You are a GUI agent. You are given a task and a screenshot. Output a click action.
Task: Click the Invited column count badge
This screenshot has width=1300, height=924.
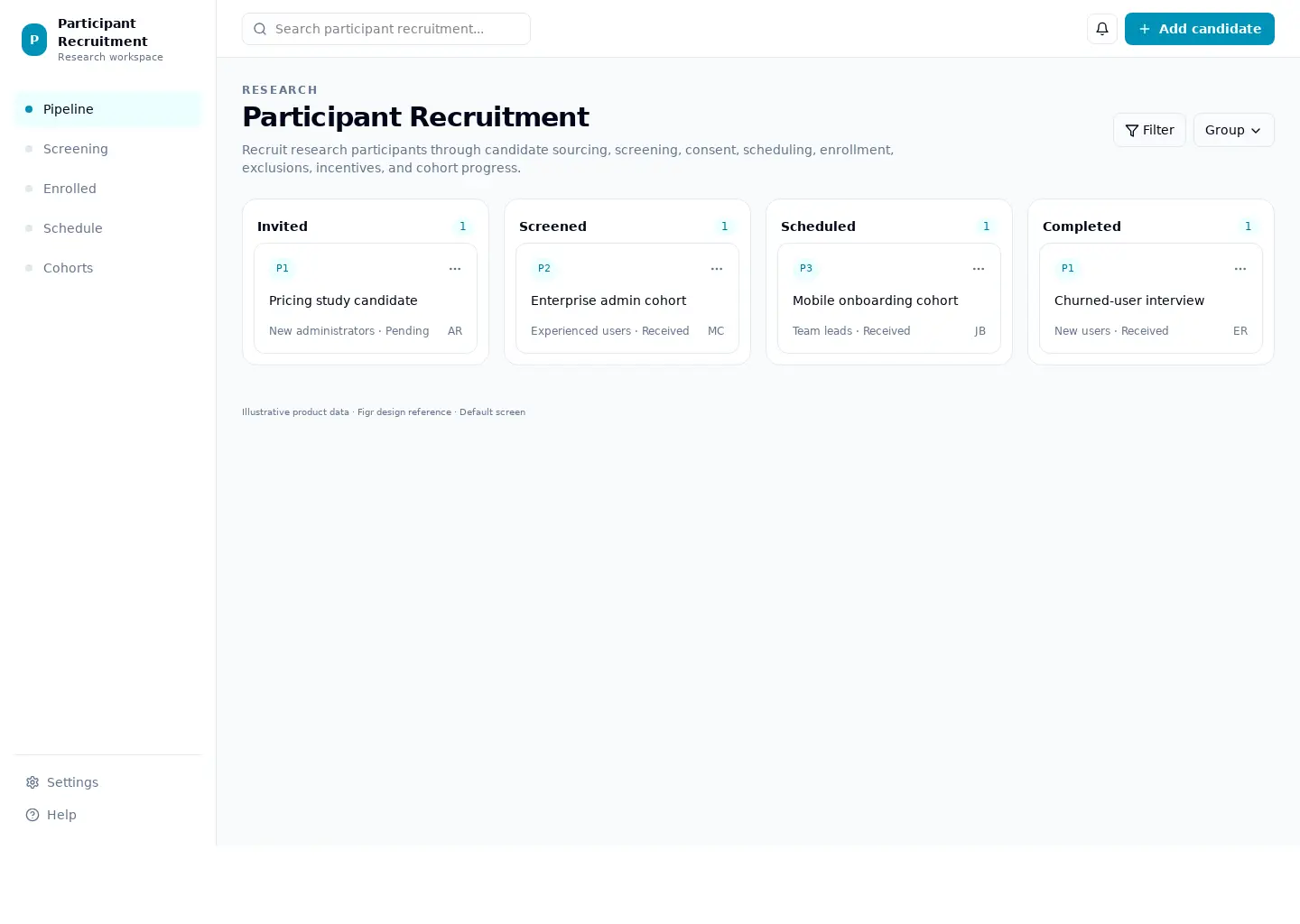463,226
